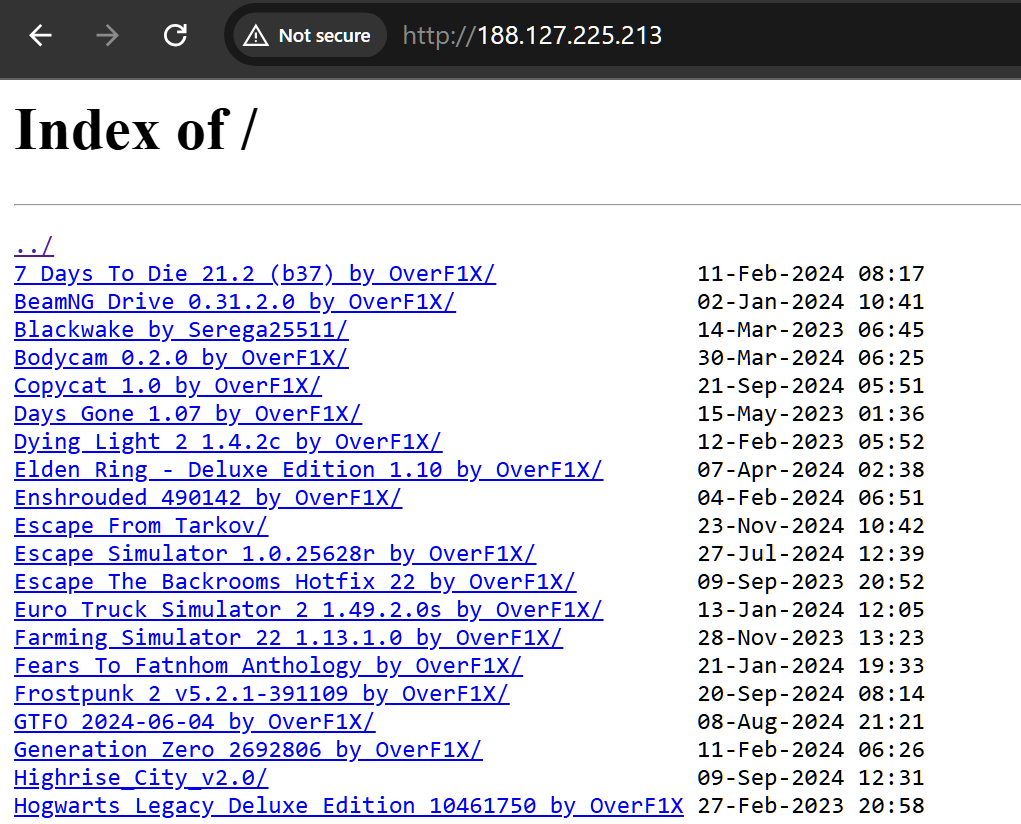
Task: Open Euro Truck Simulator 2 folder
Action: point(309,610)
